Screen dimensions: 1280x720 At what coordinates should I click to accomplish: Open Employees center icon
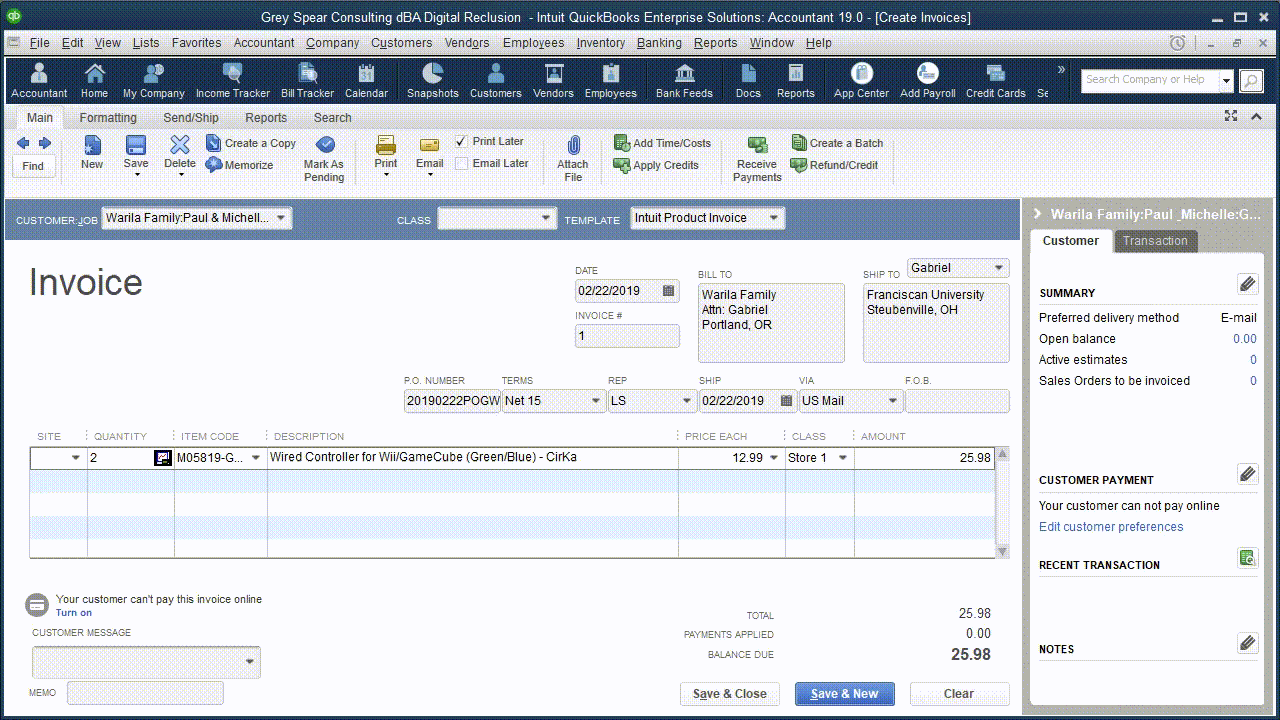(610, 80)
